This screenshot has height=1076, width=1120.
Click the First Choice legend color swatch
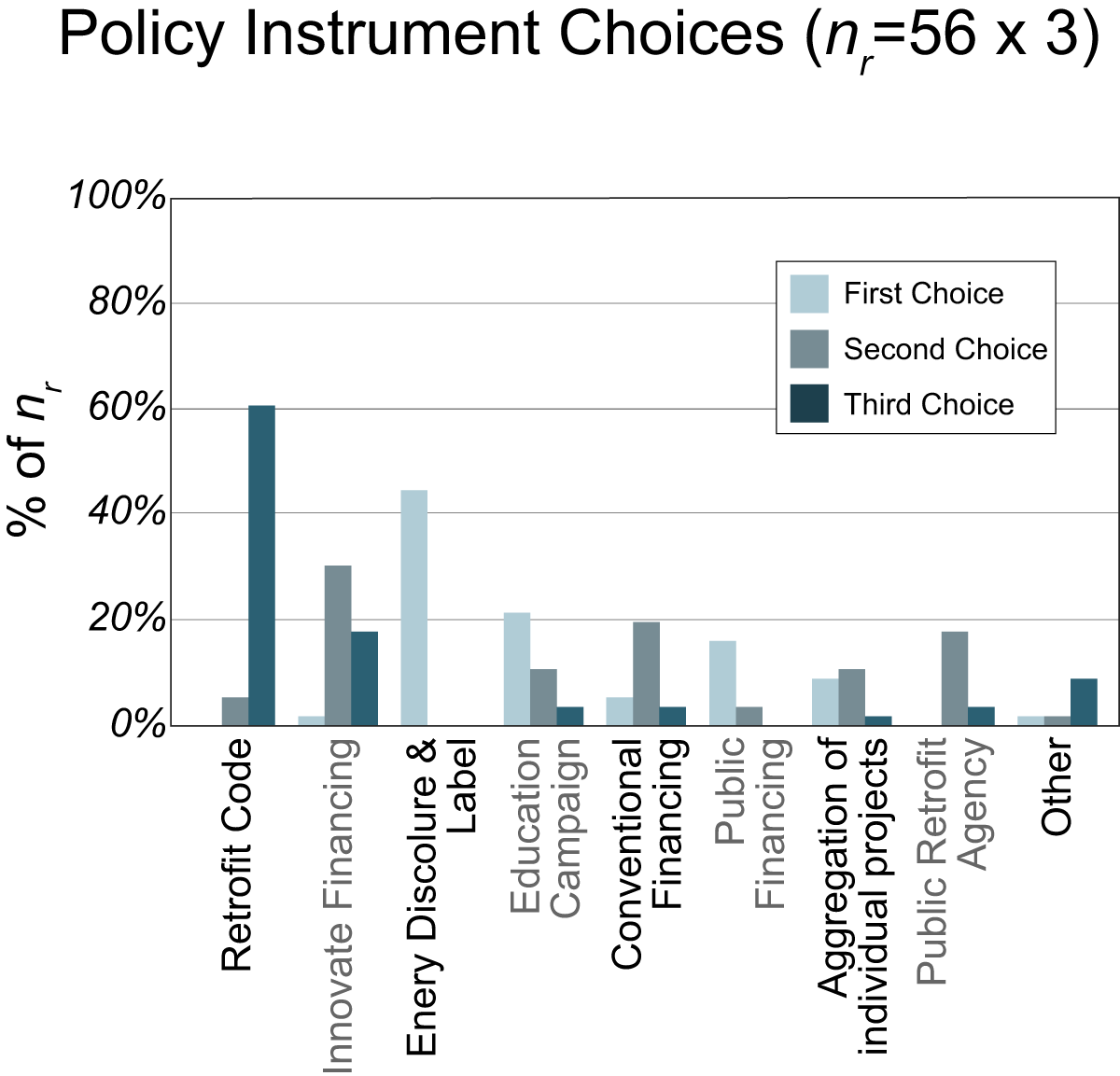[x=808, y=294]
